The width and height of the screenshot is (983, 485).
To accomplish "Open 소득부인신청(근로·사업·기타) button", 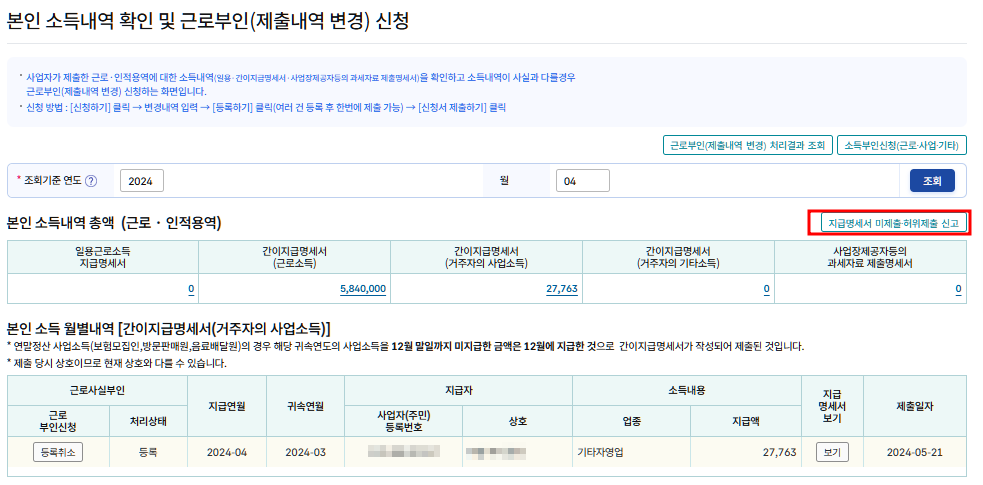I will (902, 145).
